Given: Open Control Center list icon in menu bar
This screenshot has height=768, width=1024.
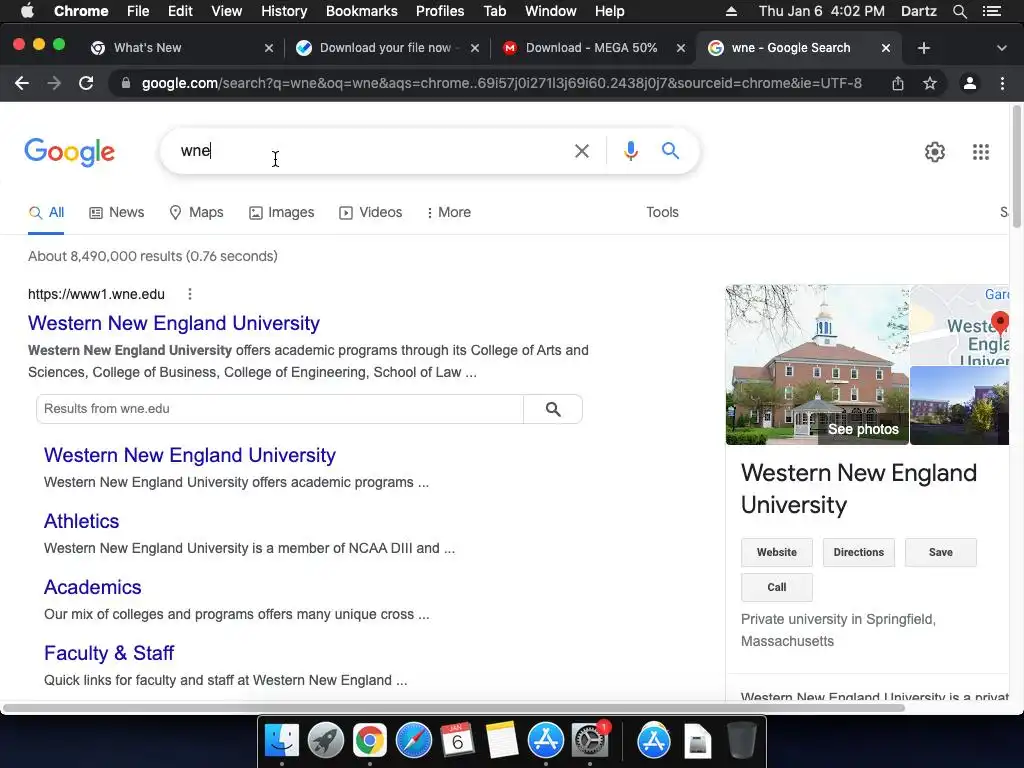Looking at the screenshot, I should coord(991,11).
